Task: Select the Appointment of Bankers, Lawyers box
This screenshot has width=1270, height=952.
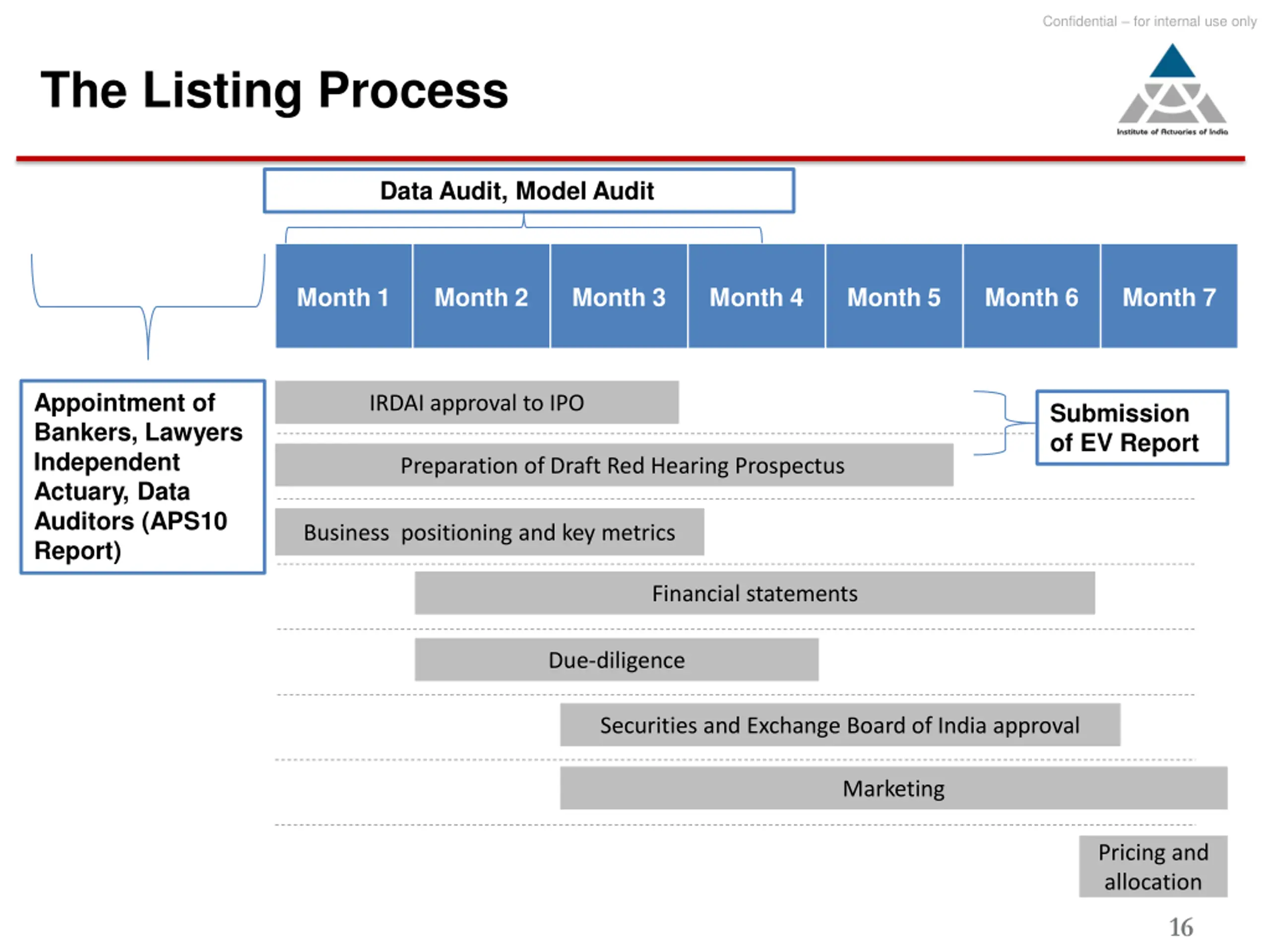Action: coord(143,476)
